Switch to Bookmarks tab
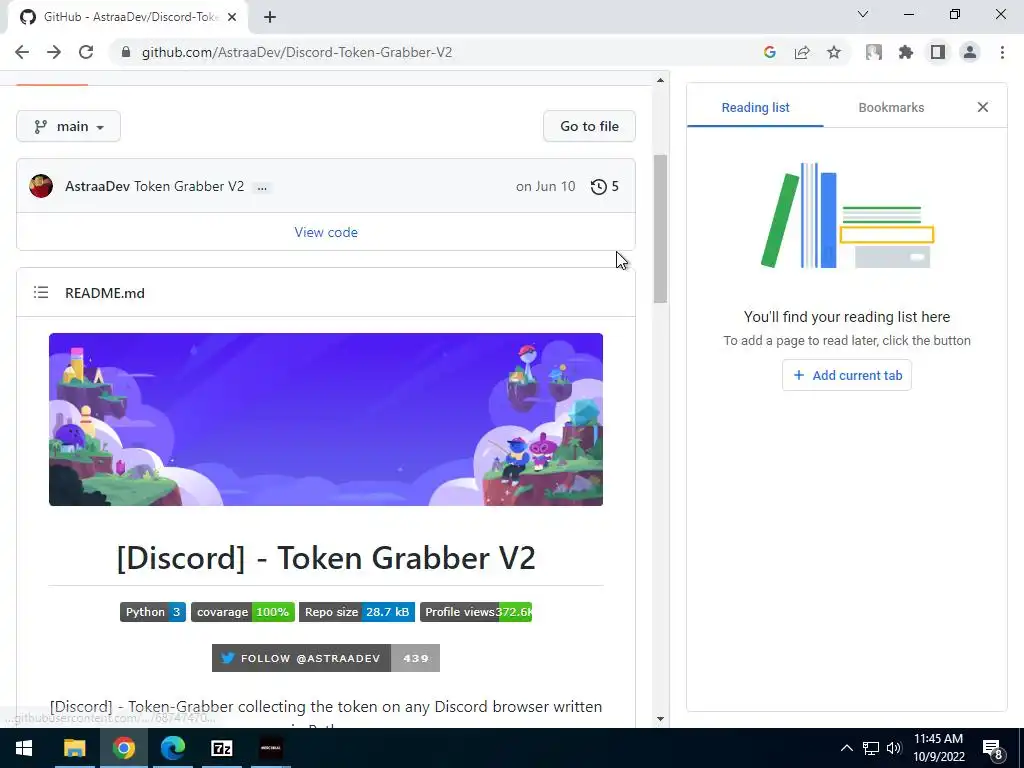 [x=891, y=108]
